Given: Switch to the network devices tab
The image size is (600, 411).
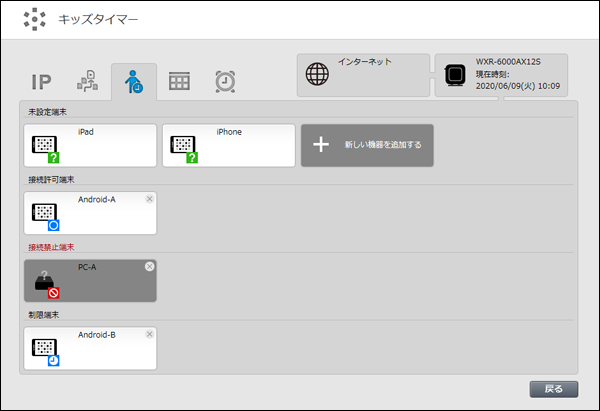Looking at the screenshot, I should point(88,81).
